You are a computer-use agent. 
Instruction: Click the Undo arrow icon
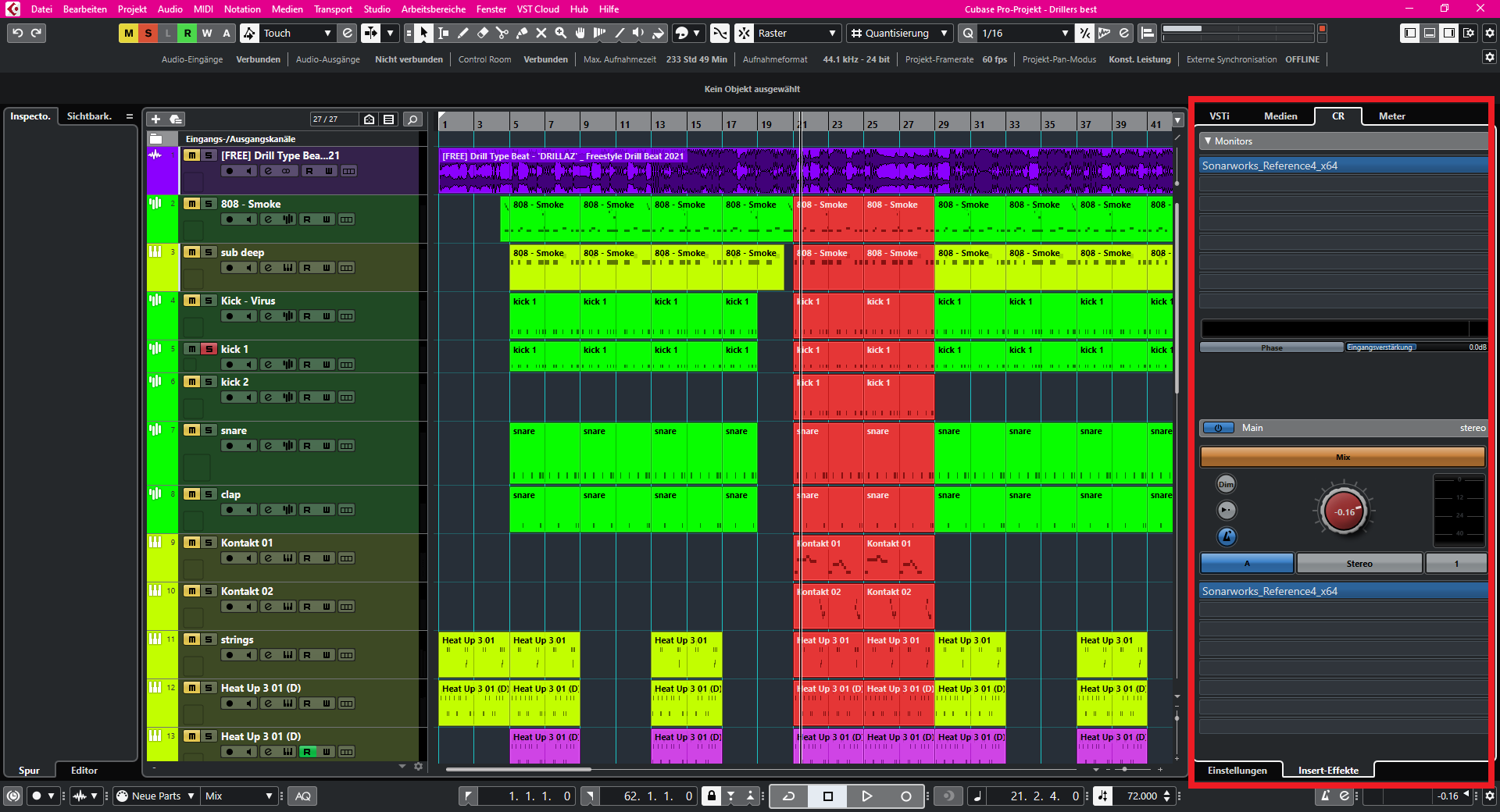pyautogui.click(x=17, y=33)
